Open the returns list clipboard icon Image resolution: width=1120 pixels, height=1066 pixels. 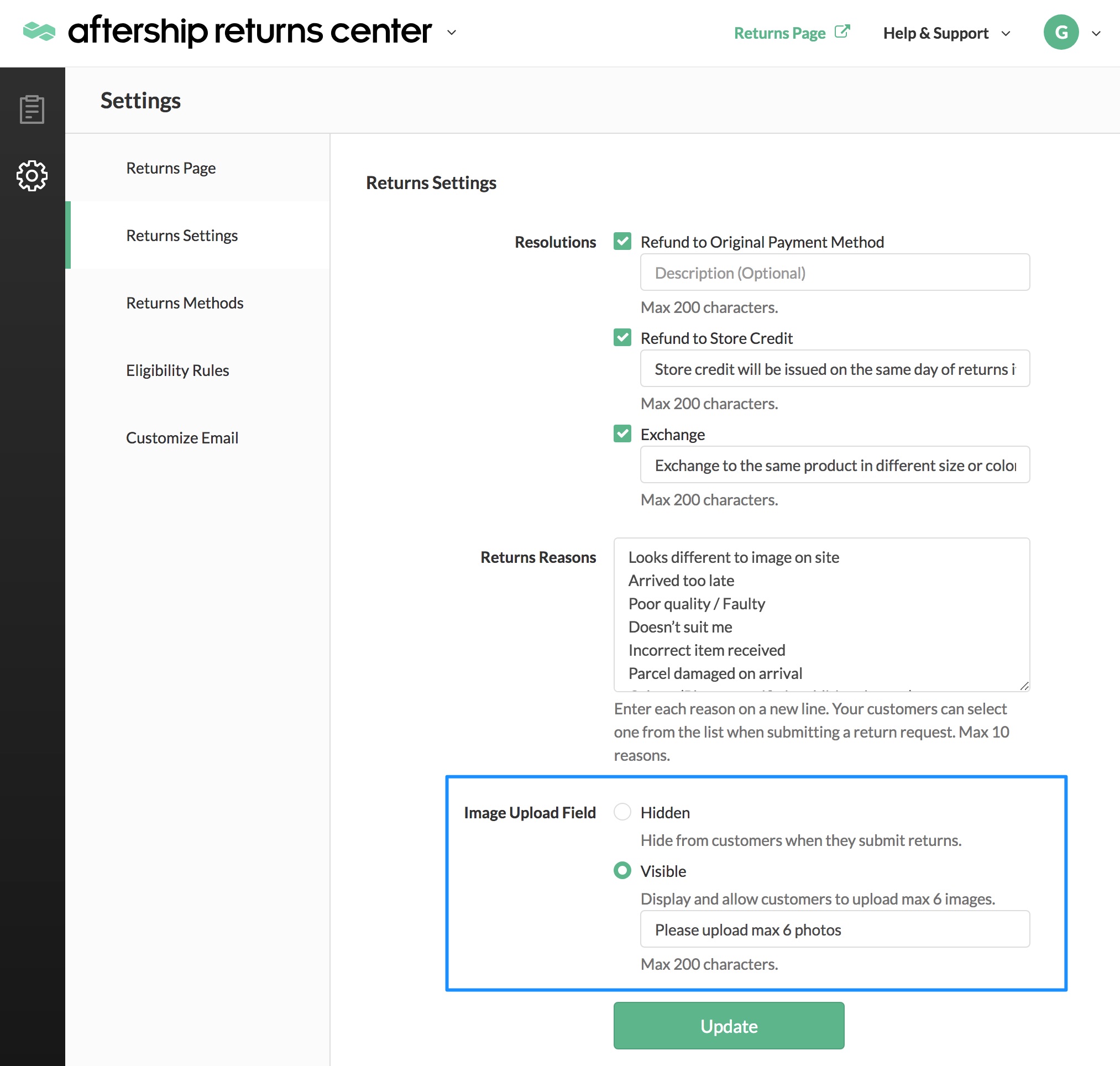coord(32,109)
